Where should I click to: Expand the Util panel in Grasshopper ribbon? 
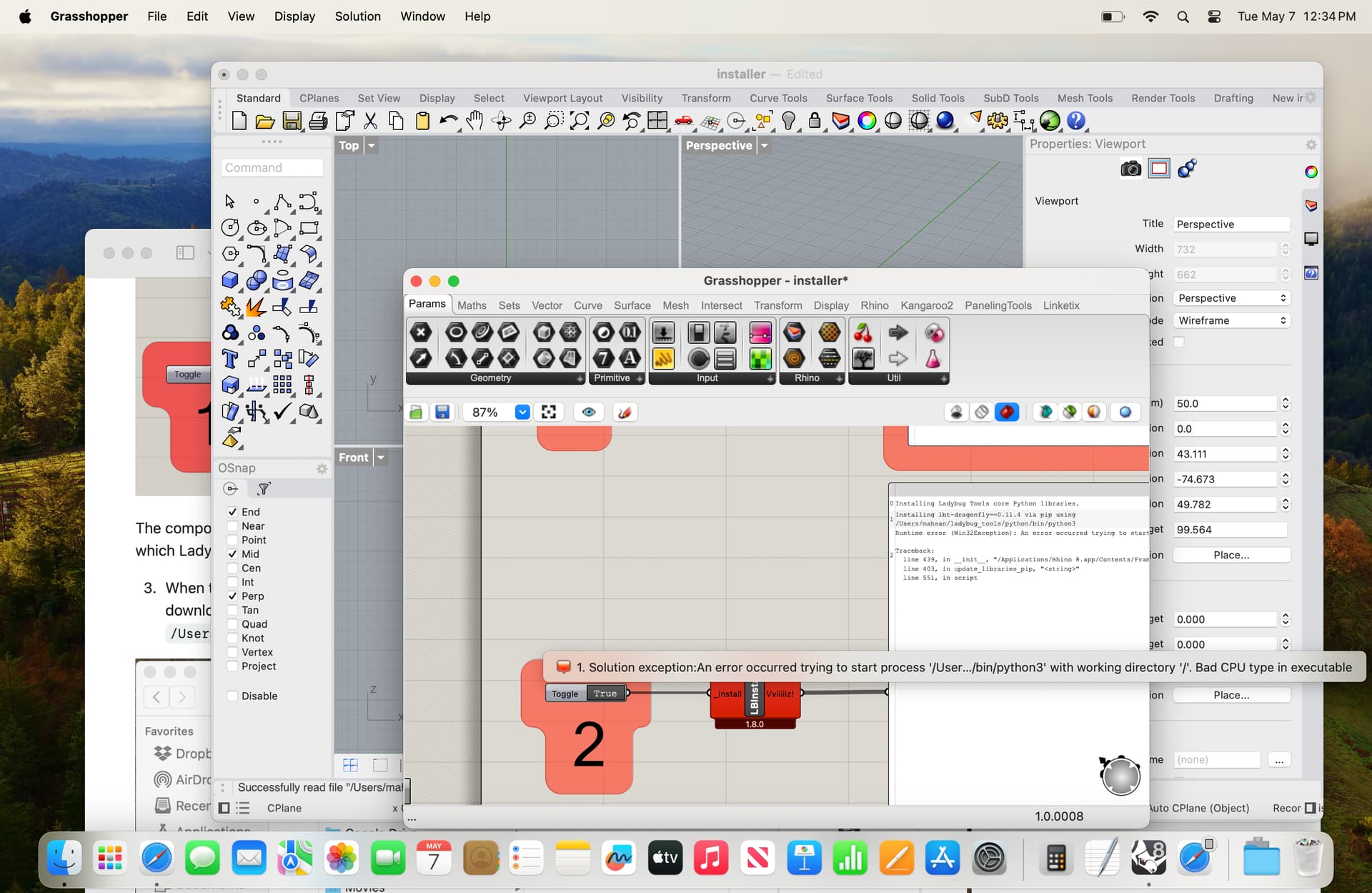point(944,378)
